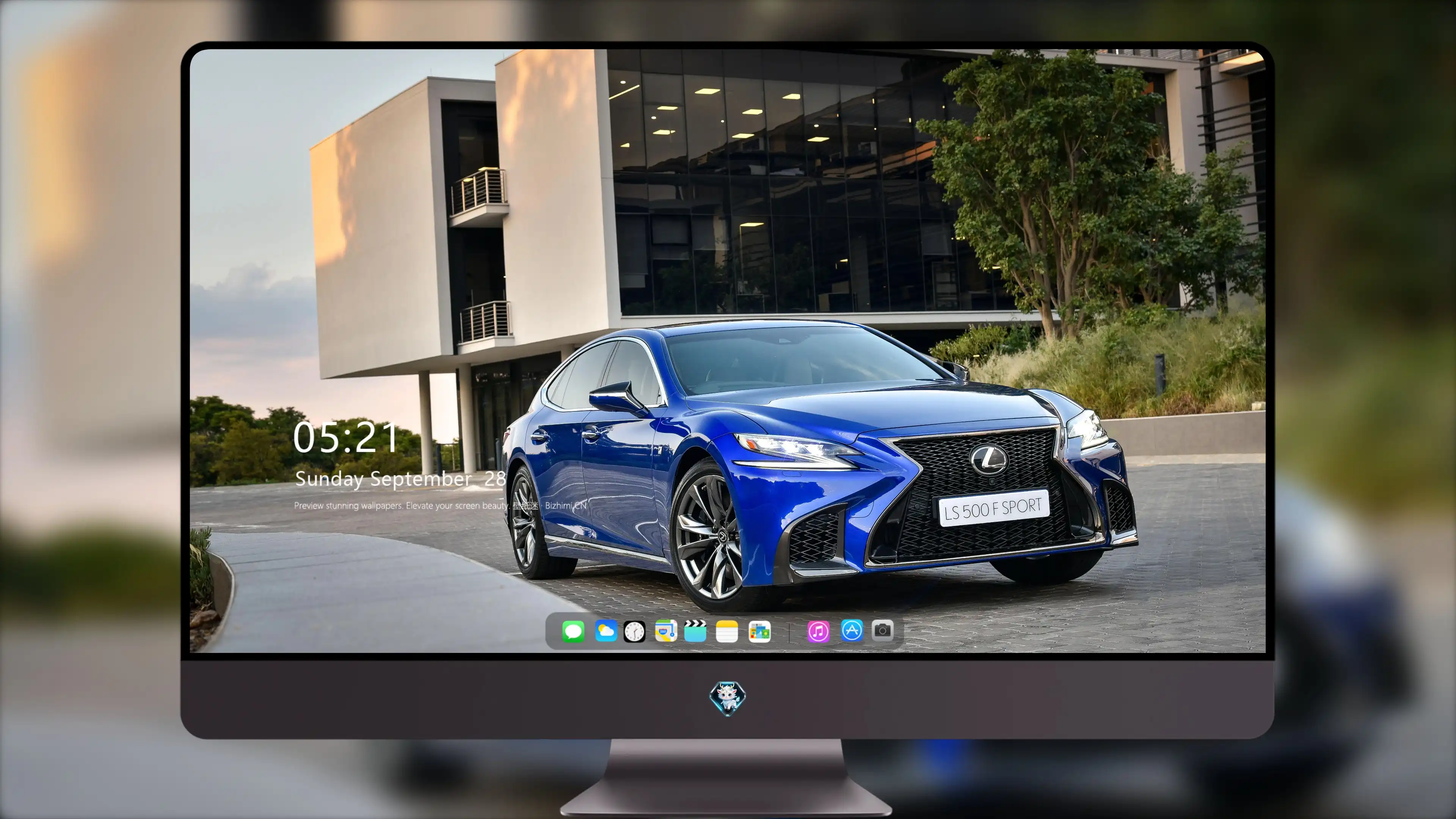Open the App Store from the dock

click(x=852, y=630)
